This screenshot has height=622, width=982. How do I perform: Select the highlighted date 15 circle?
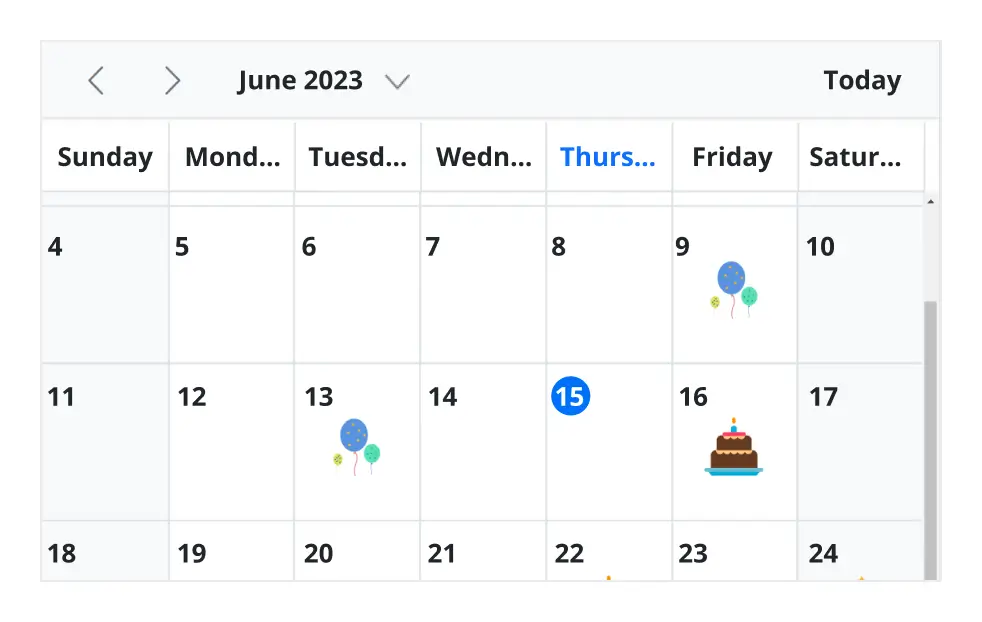(571, 396)
